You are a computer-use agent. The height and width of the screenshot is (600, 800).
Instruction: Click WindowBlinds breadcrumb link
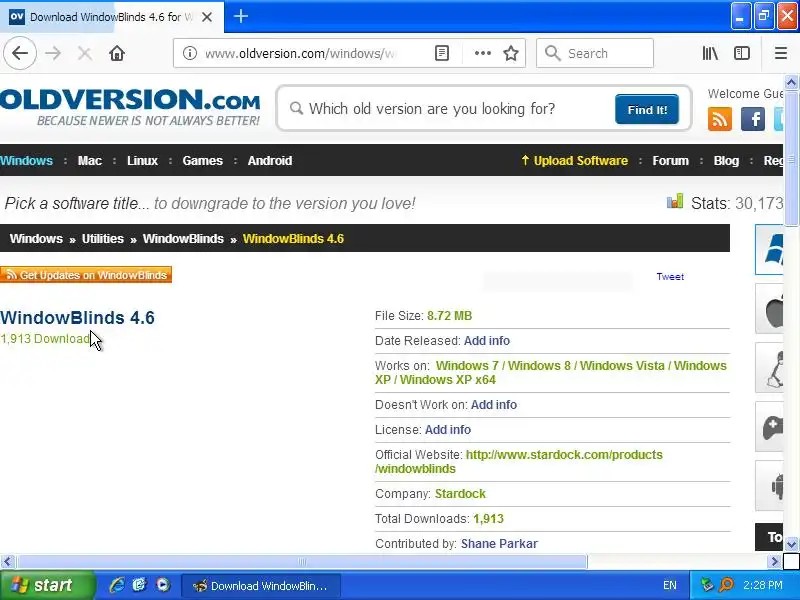coord(183,238)
